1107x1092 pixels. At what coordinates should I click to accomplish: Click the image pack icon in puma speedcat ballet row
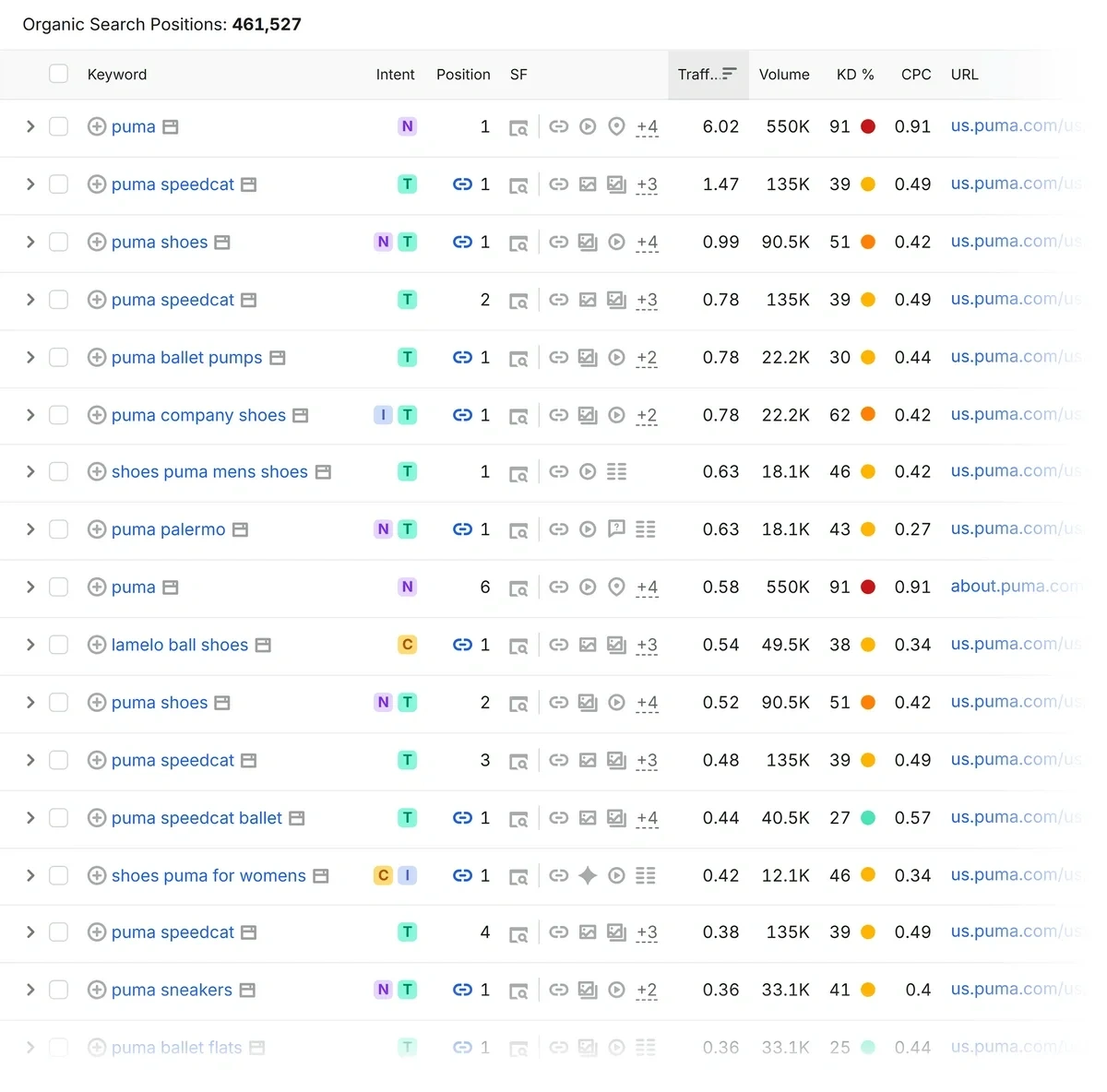616,818
